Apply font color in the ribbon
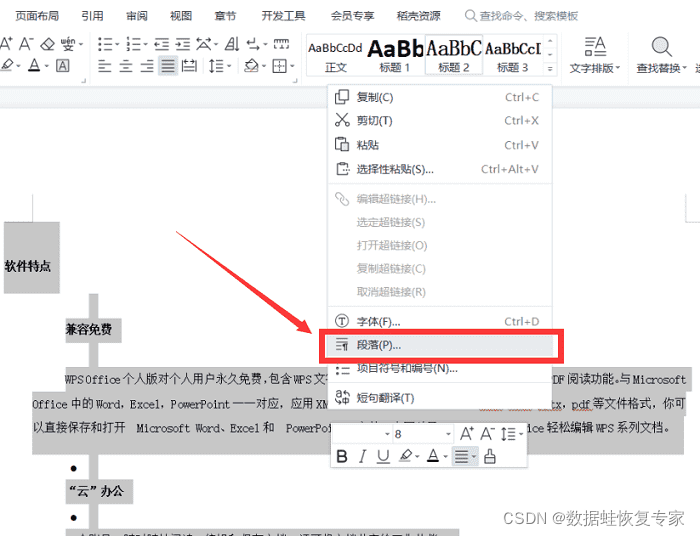The height and width of the screenshot is (536, 700). click(34, 66)
